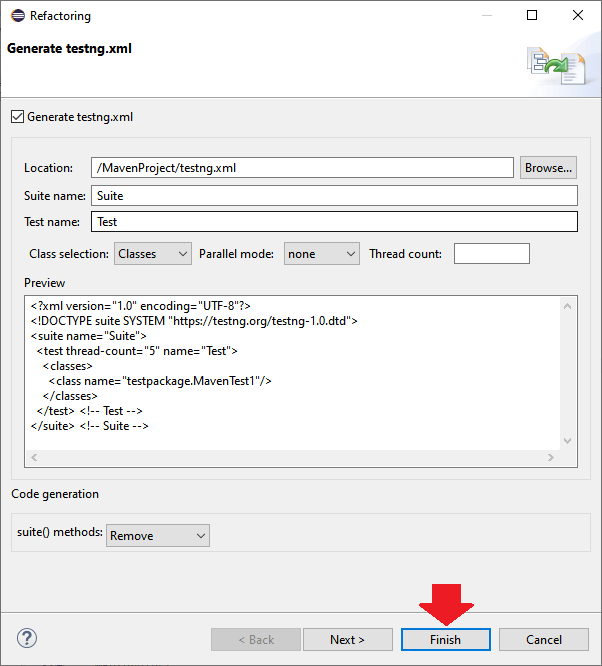
Task: Maximize the Refactoring dialog window
Action: [532, 15]
